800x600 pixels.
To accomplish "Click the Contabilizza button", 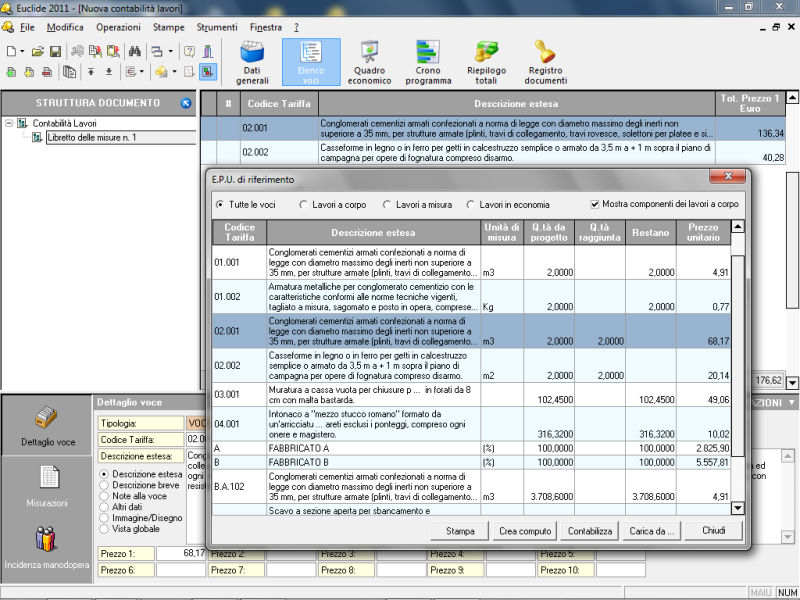I will (x=589, y=530).
